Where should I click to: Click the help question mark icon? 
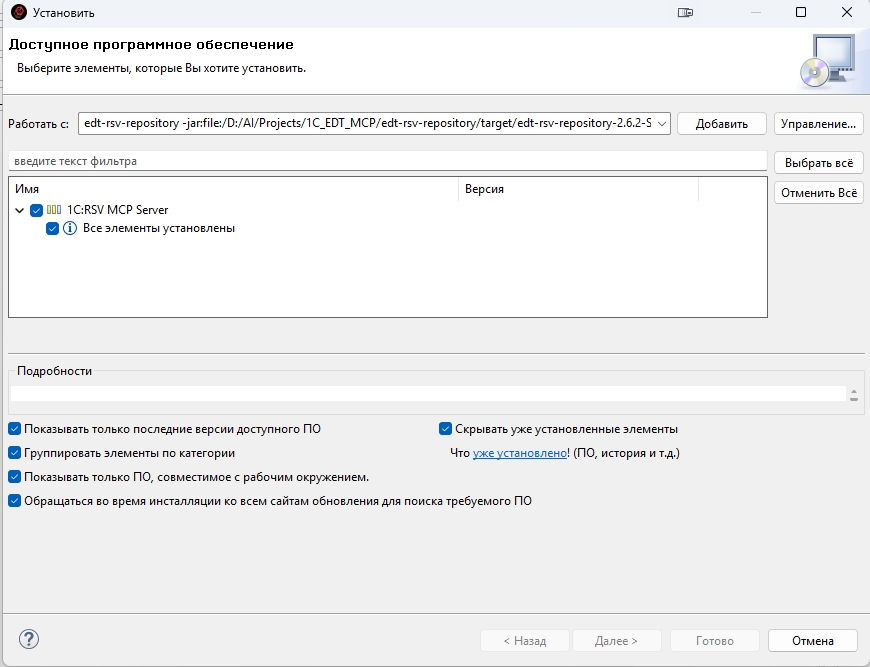[x=28, y=640]
